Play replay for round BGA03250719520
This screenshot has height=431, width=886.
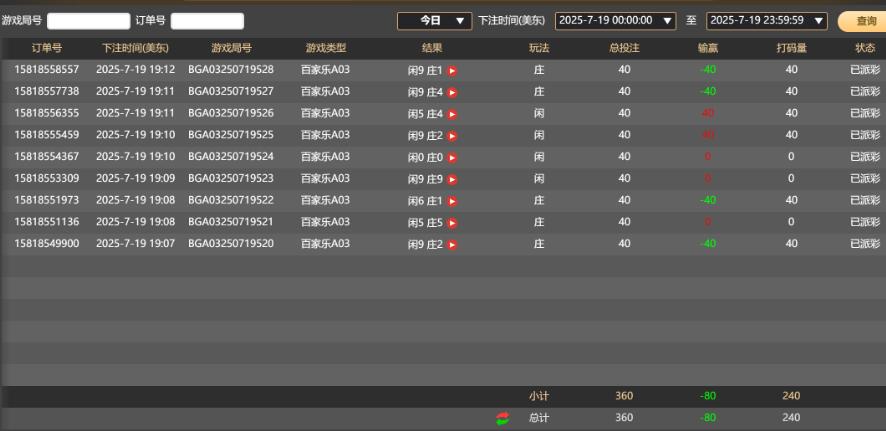click(x=452, y=245)
